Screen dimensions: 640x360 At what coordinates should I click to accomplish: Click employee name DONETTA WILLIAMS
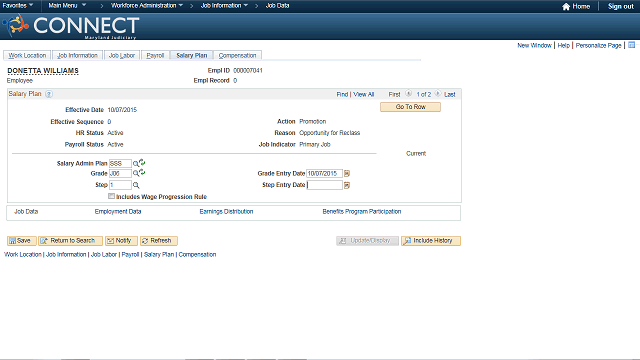coord(43,71)
